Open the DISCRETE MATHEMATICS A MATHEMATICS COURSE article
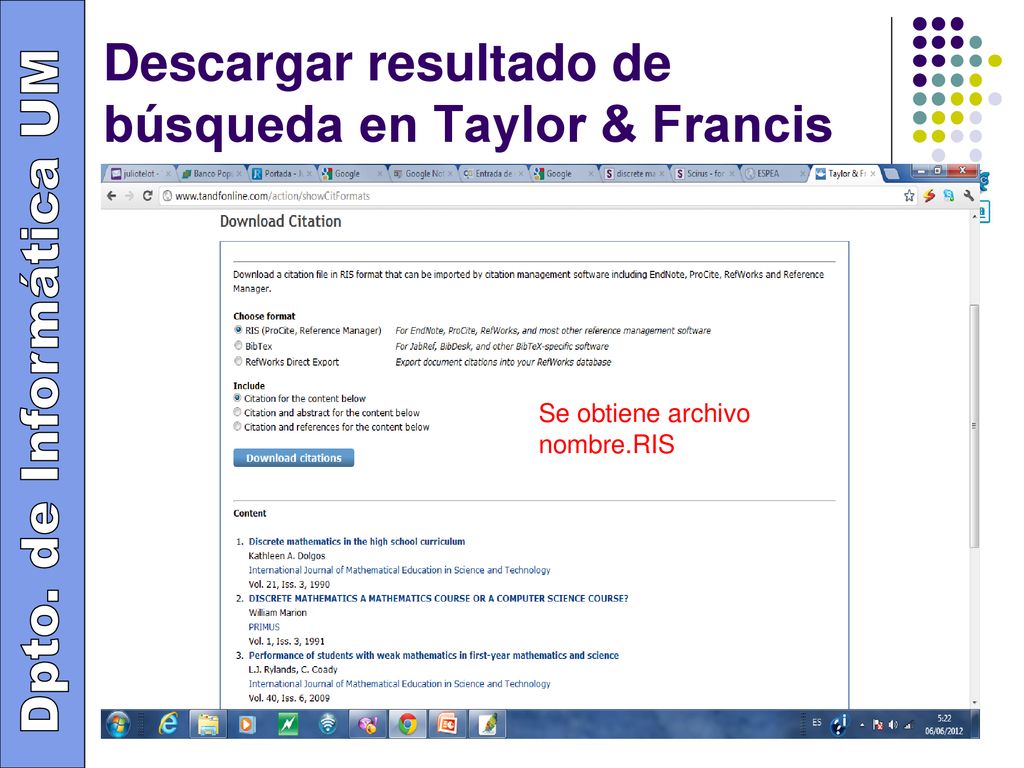Viewport: 1024px width, 768px height. tap(438, 598)
